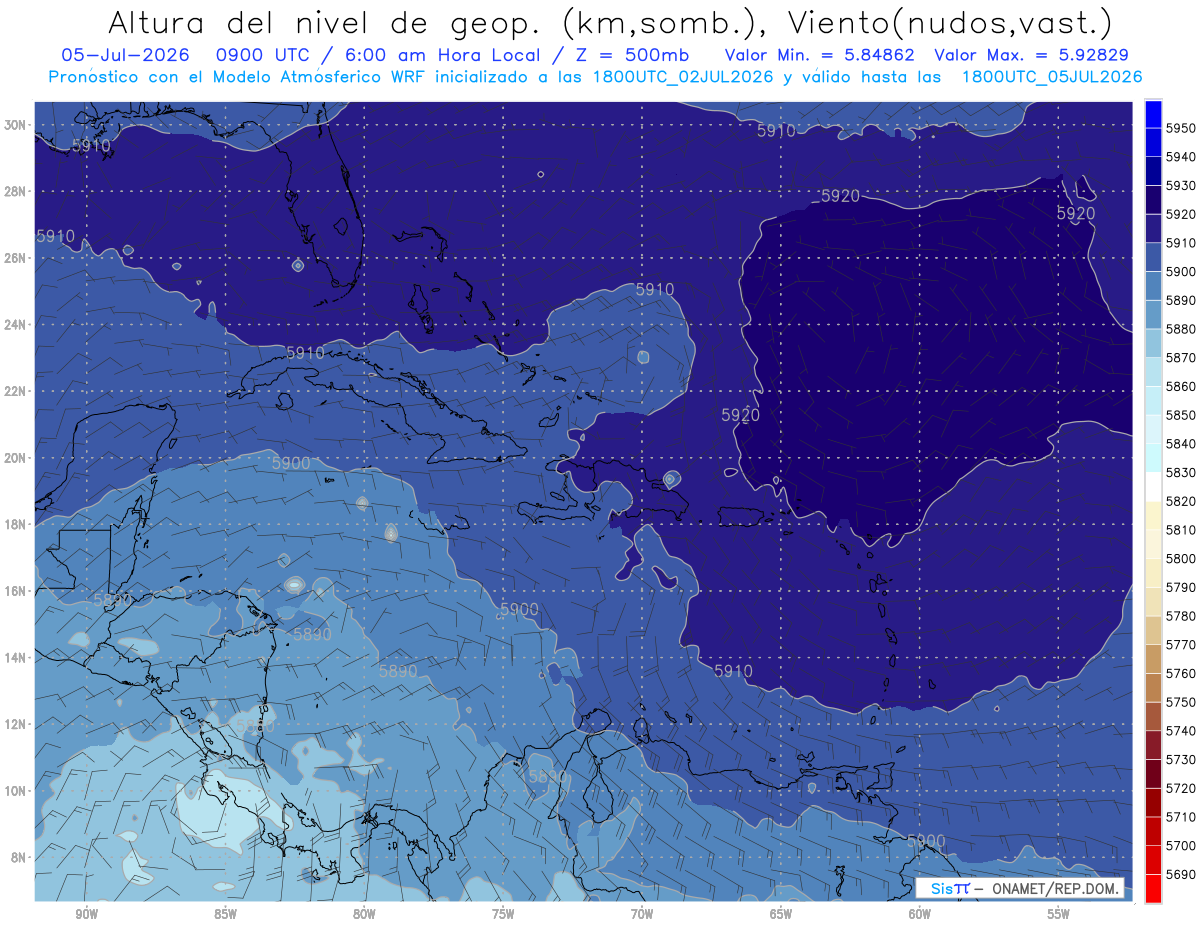Click the valid-until time '1800UTC_05JUL2026'
Image resolution: width=1200 pixels, height=927 pixels.
click(1052, 76)
